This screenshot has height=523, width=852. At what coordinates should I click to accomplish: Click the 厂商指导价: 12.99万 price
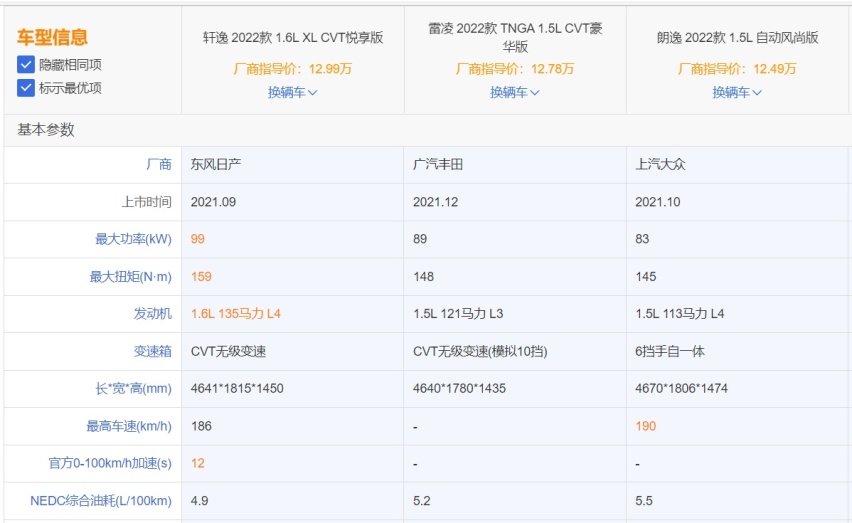pos(293,69)
